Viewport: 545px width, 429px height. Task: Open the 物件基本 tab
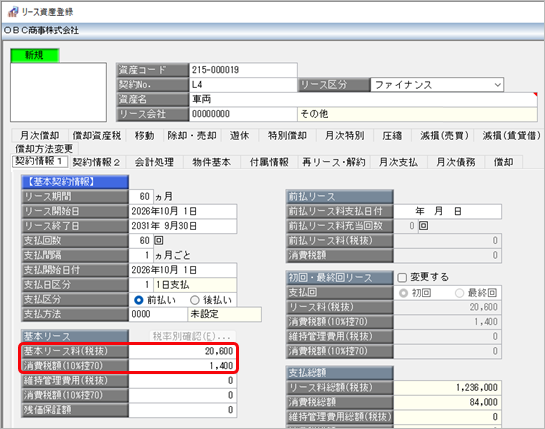point(211,162)
